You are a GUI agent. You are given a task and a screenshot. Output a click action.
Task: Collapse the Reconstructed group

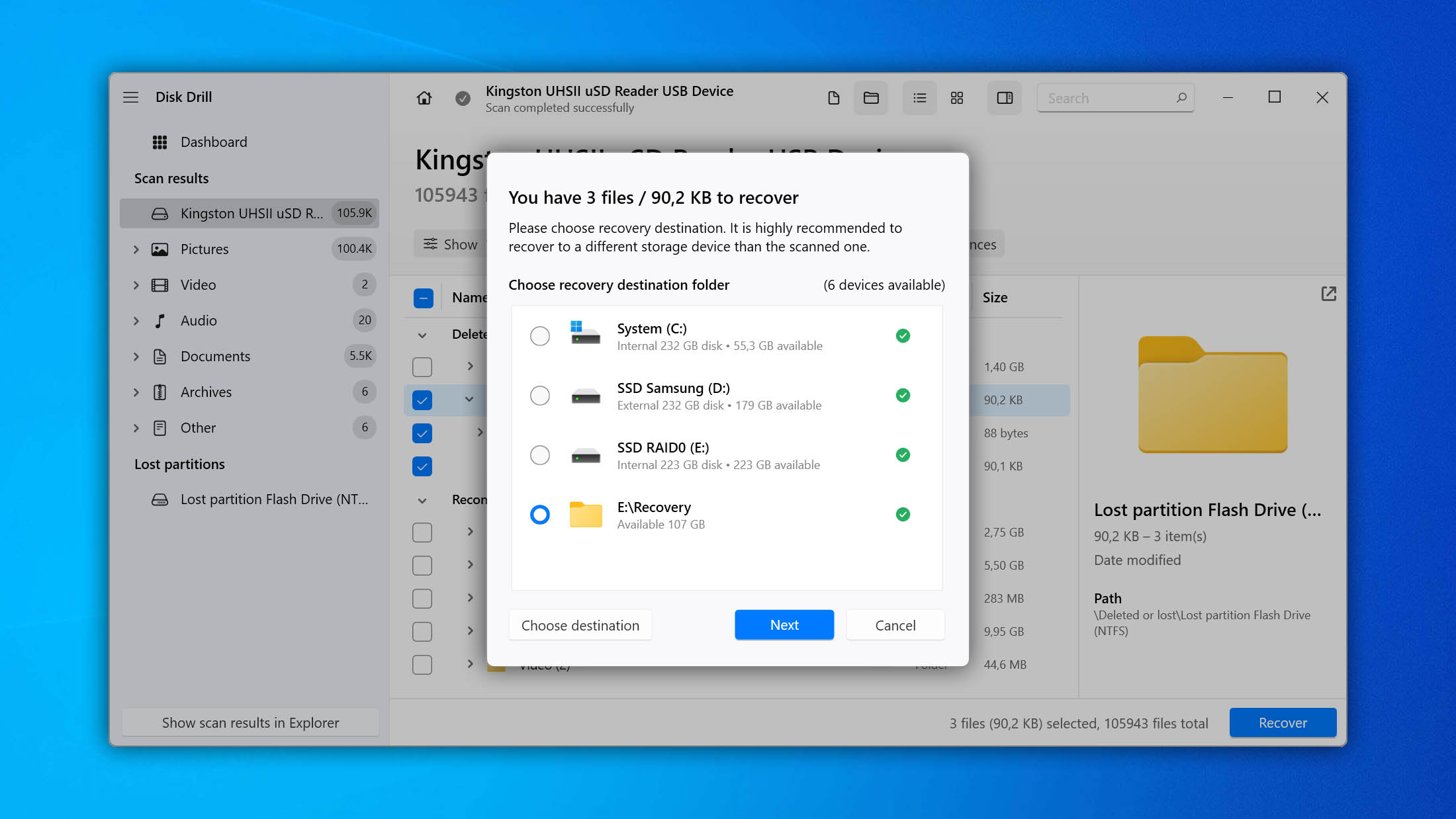click(x=422, y=501)
